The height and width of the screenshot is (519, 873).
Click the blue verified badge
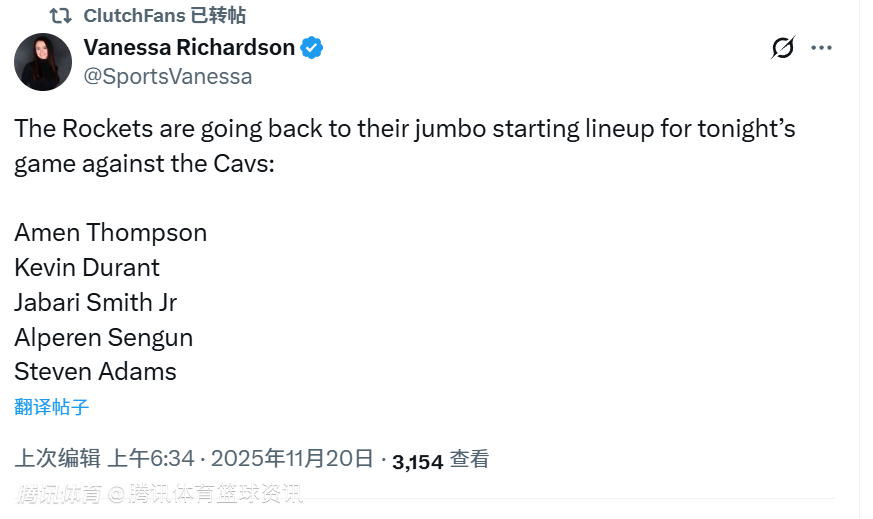pyautogui.click(x=312, y=47)
